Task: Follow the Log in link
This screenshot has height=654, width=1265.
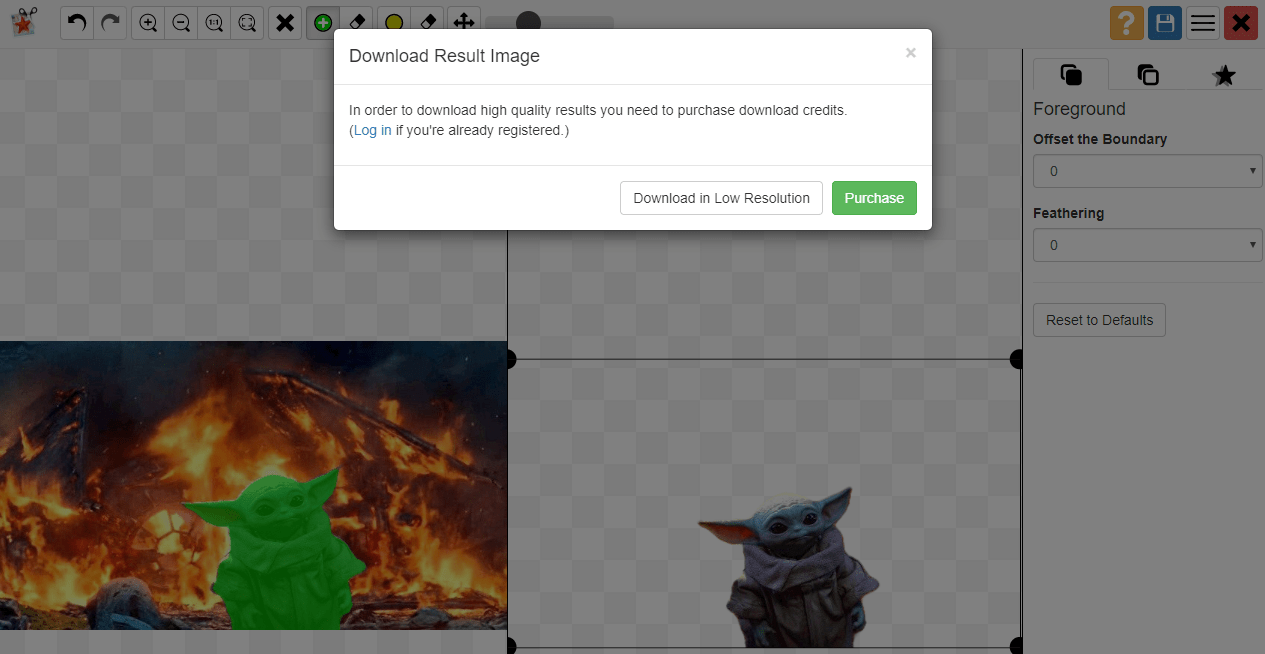Action: [x=372, y=130]
